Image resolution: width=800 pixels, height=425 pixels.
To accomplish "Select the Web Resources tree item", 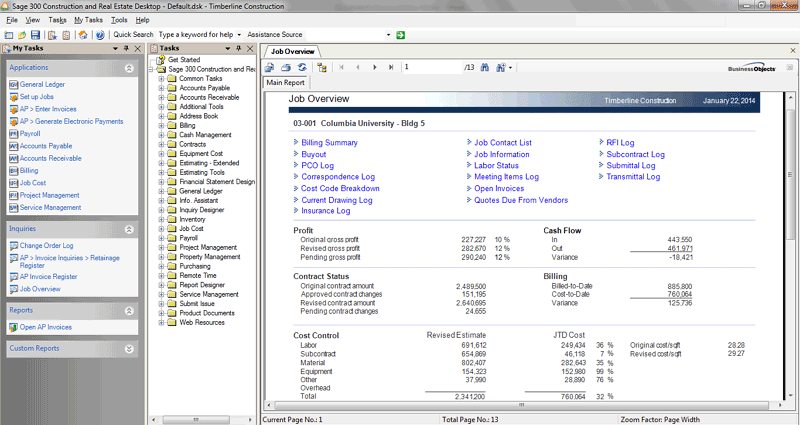I will point(202,322).
